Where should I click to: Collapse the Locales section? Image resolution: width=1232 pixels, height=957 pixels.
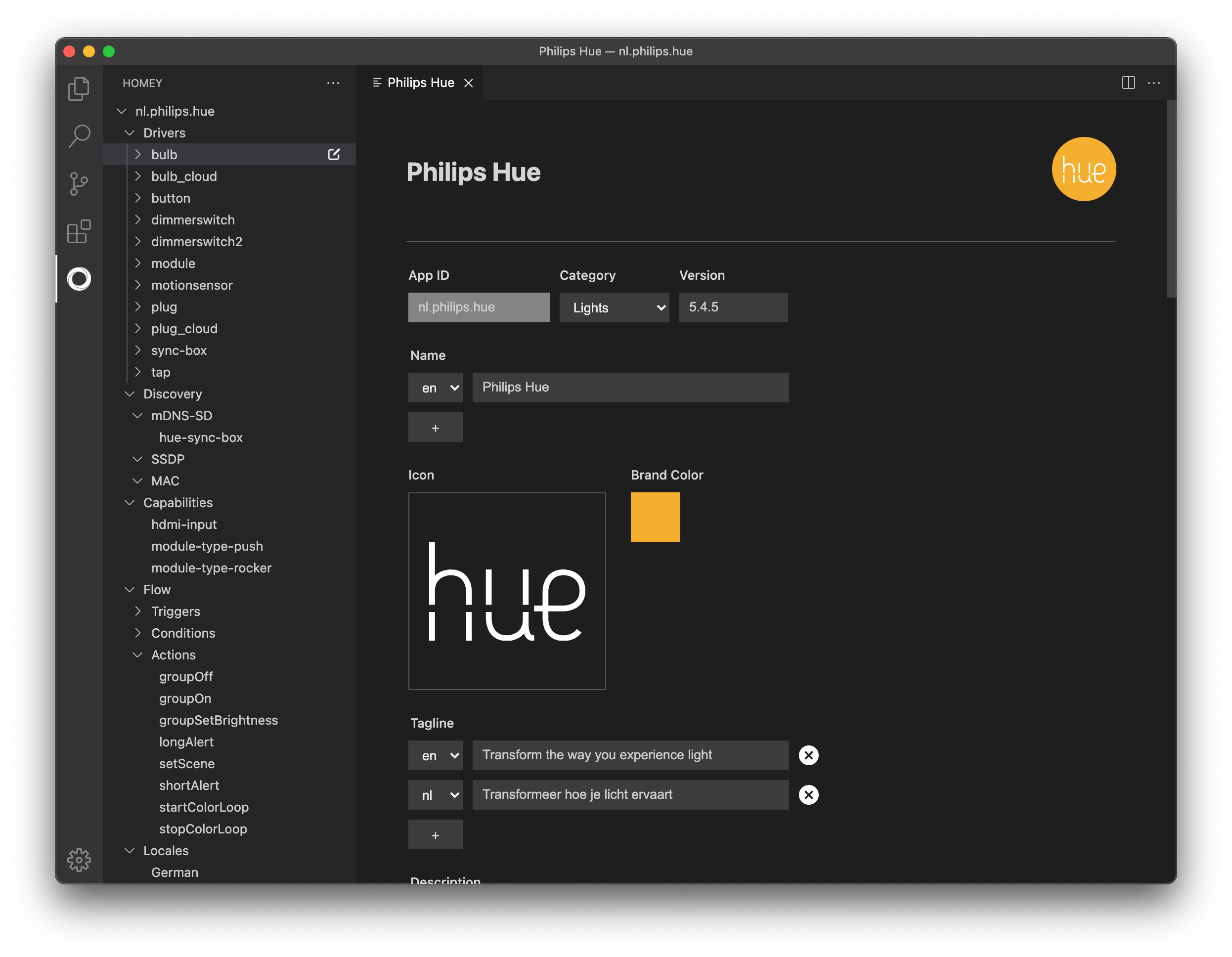click(129, 851)
